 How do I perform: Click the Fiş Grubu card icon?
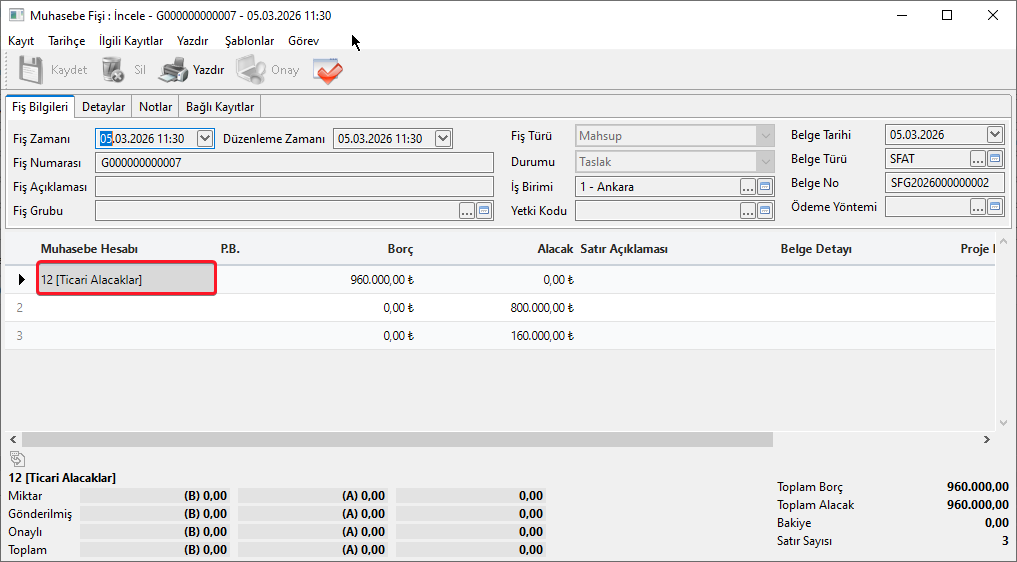click(485, 210)
